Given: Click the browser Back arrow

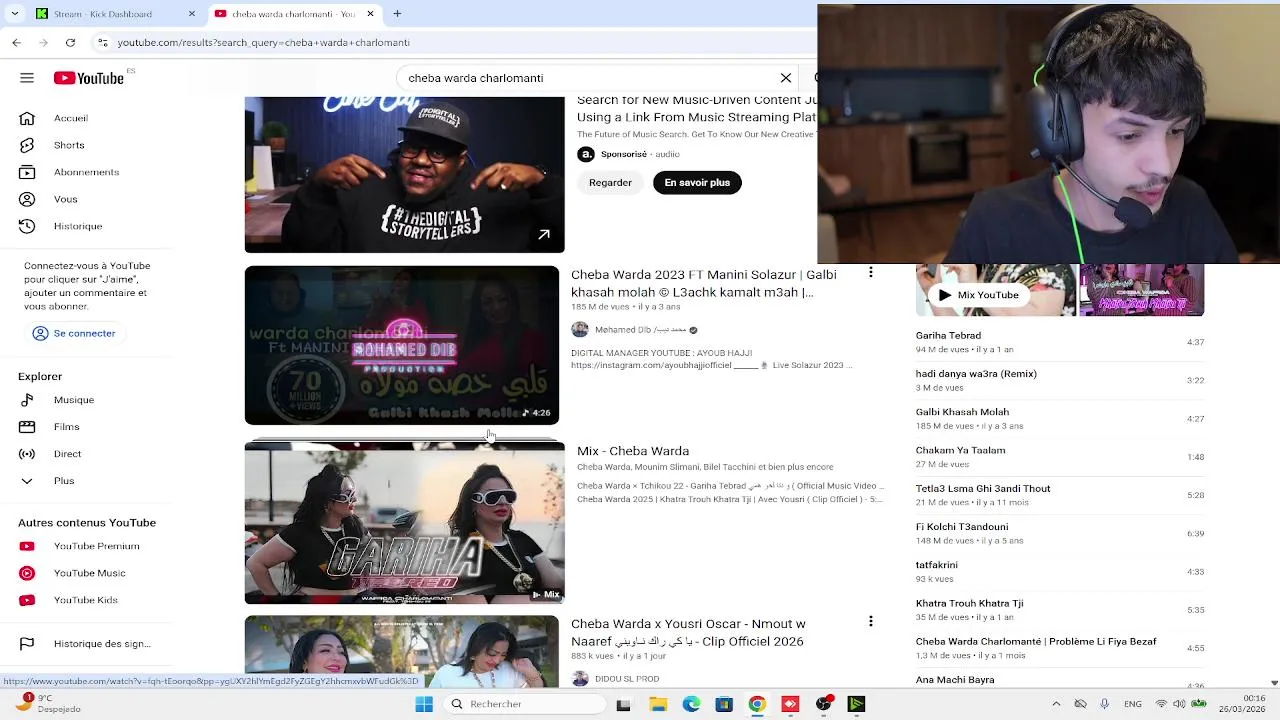Looking at the screenshot, I should (x=17, y=43).
